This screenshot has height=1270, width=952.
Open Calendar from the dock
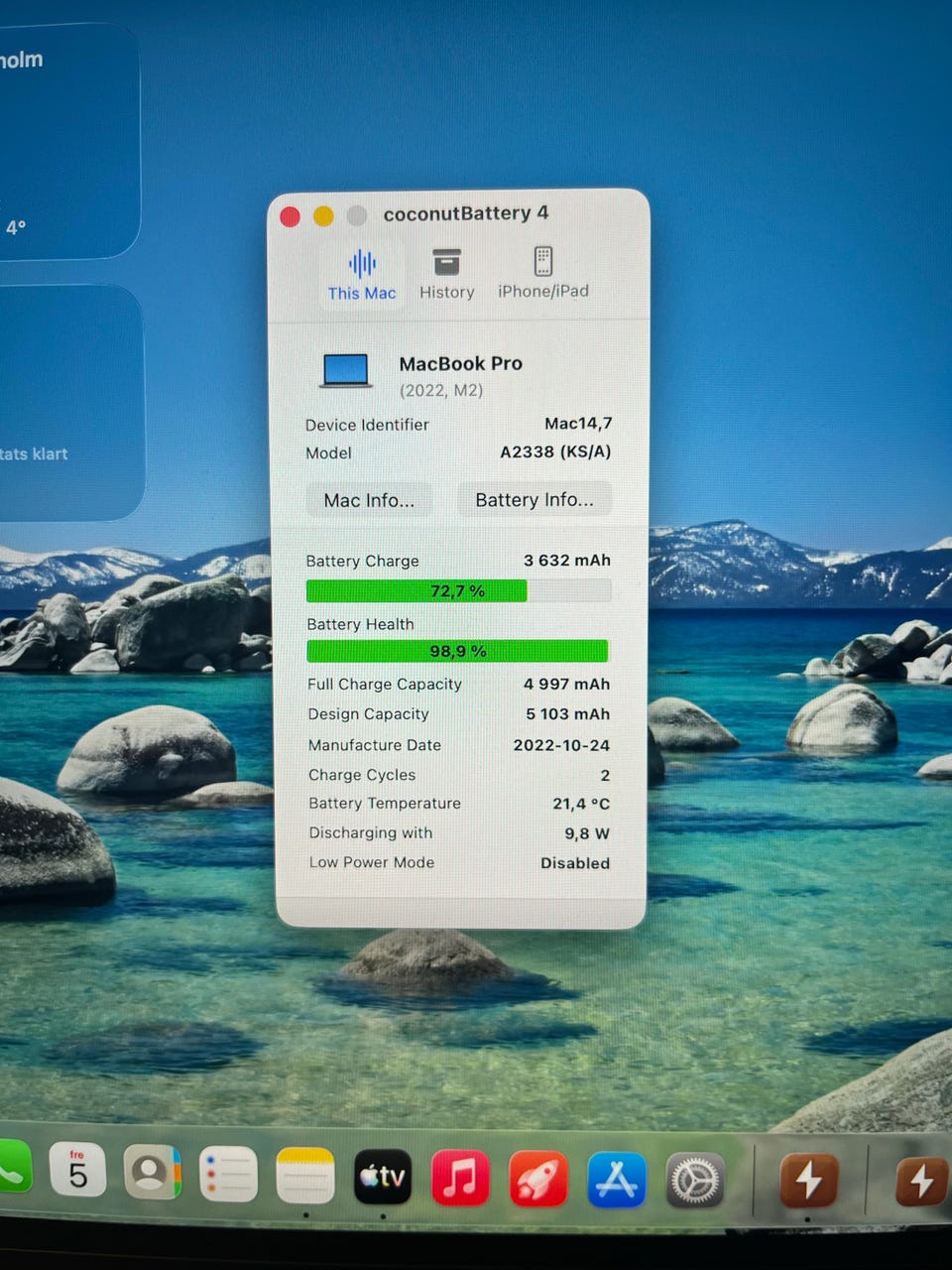[77, 1174]
